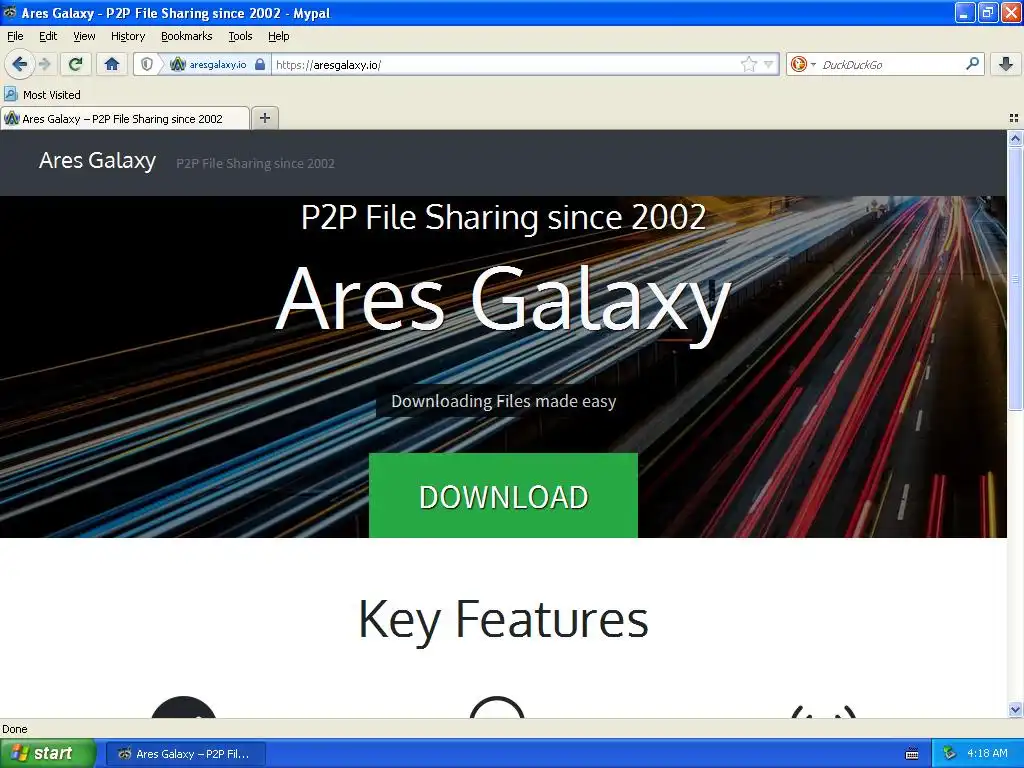This screenshot has width=1024, height=768.
Task: Click the search magnifier icon
Action: pyautogui.click(x=972, y=64)
